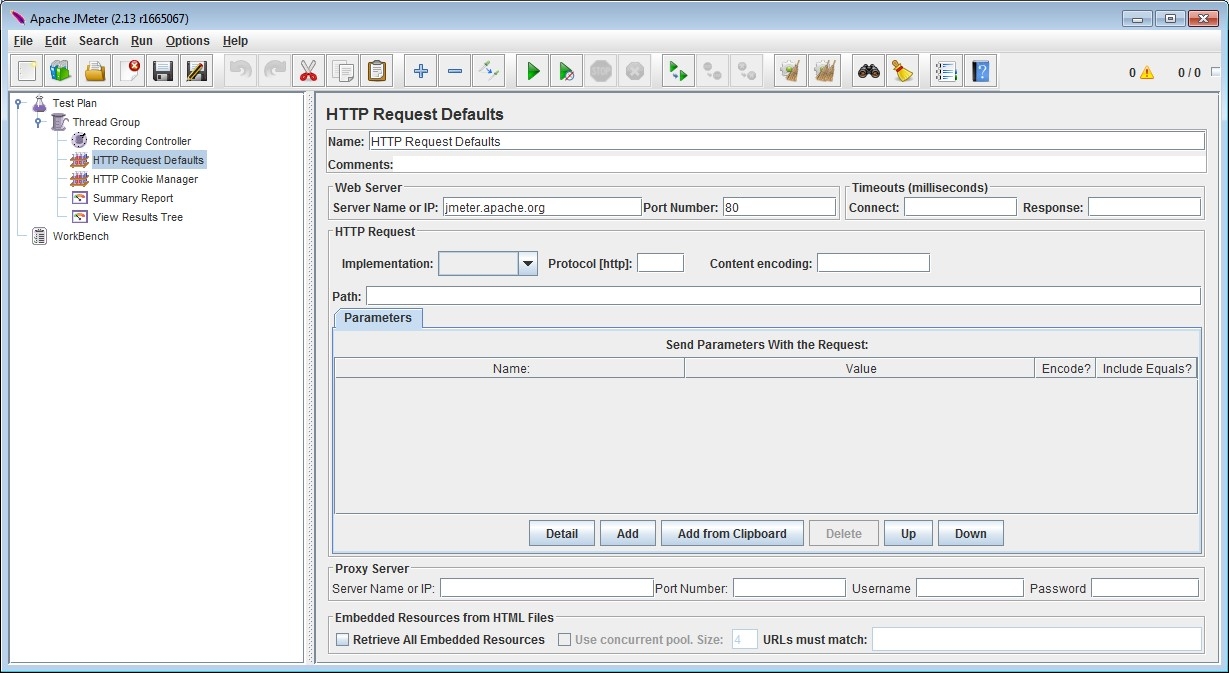Open the File menu
The height and width of the screenshot is (673, 1229).
[x=23, y=41]
